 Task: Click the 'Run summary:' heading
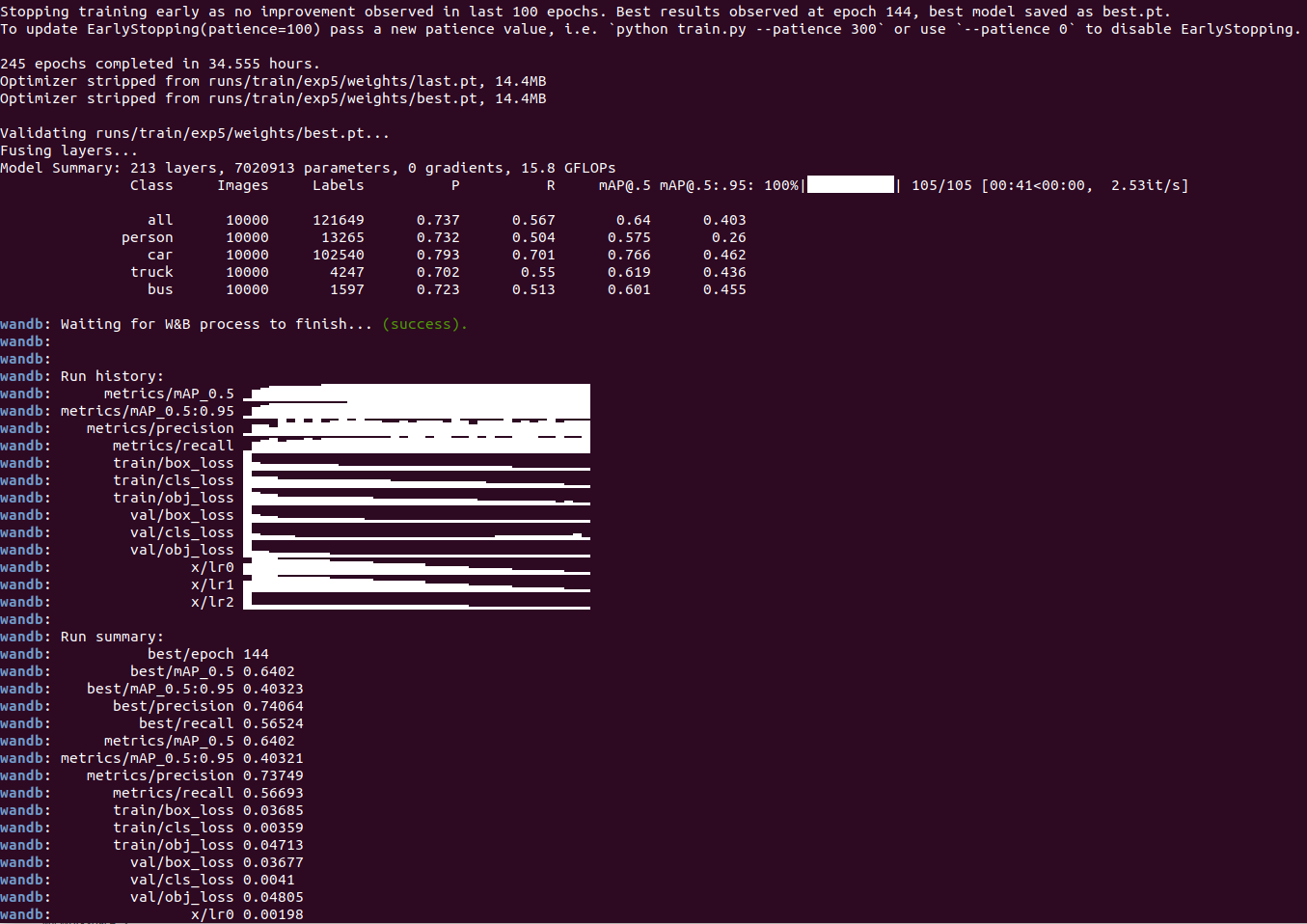[112, 637]
